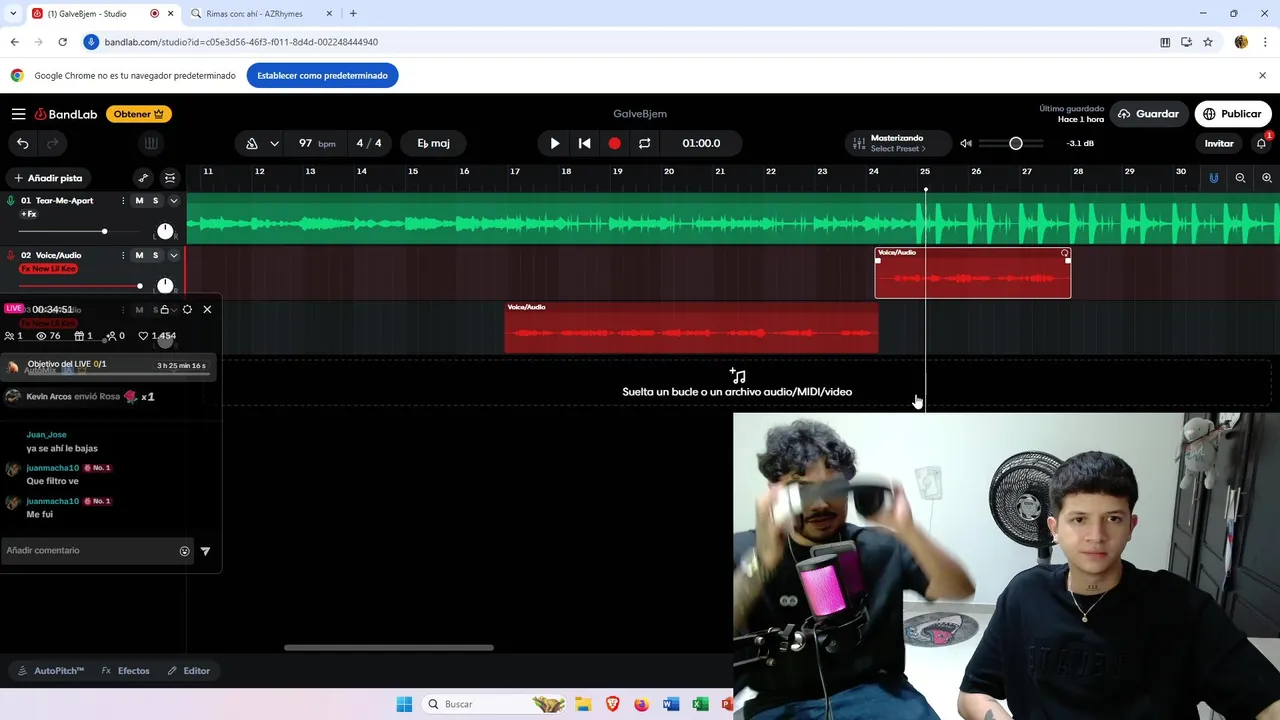Return playhead to the beginning
The height and width of the screenshot is (720, 1280).
pos(585,143)
